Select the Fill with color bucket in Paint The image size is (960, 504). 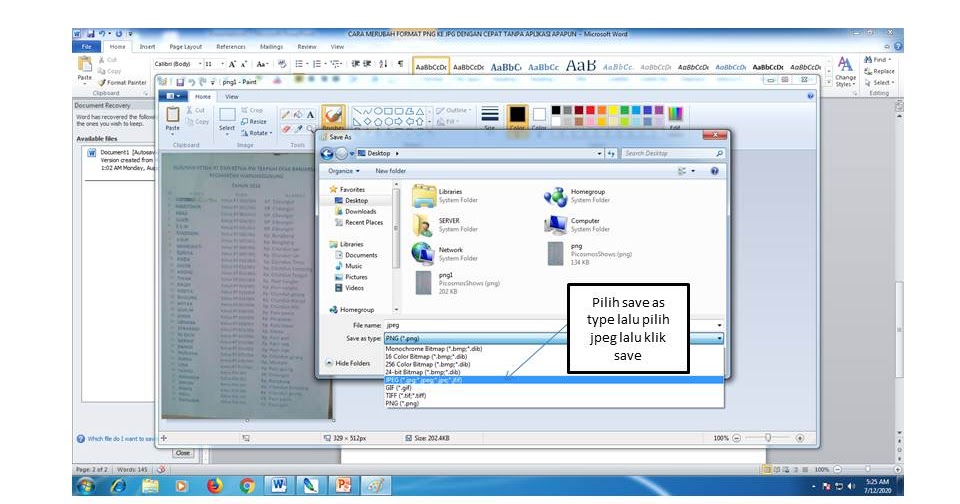(x=298, y=115)
